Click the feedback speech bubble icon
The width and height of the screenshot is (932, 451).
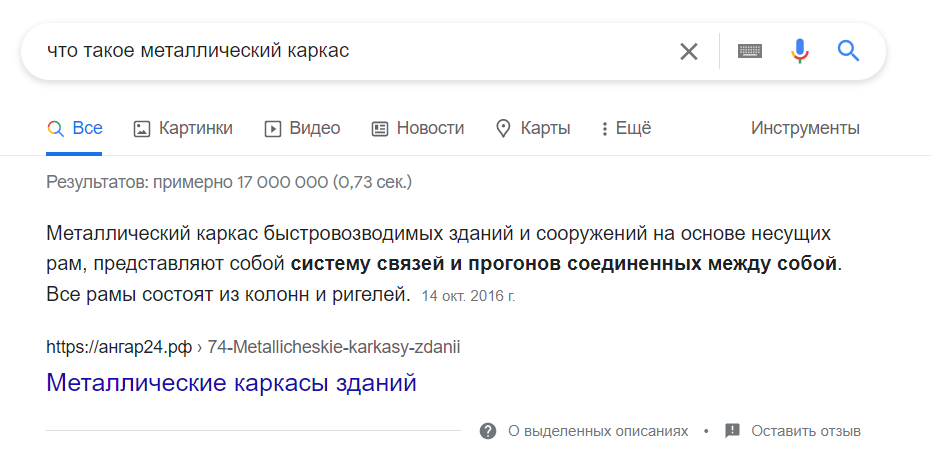[x=732, y=431]
